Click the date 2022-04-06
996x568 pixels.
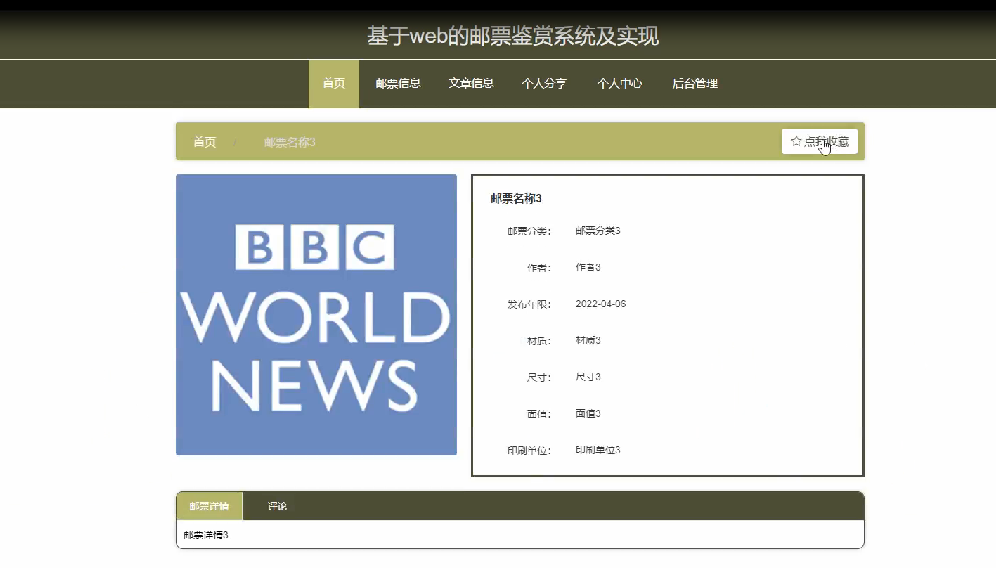click(600, 304)
